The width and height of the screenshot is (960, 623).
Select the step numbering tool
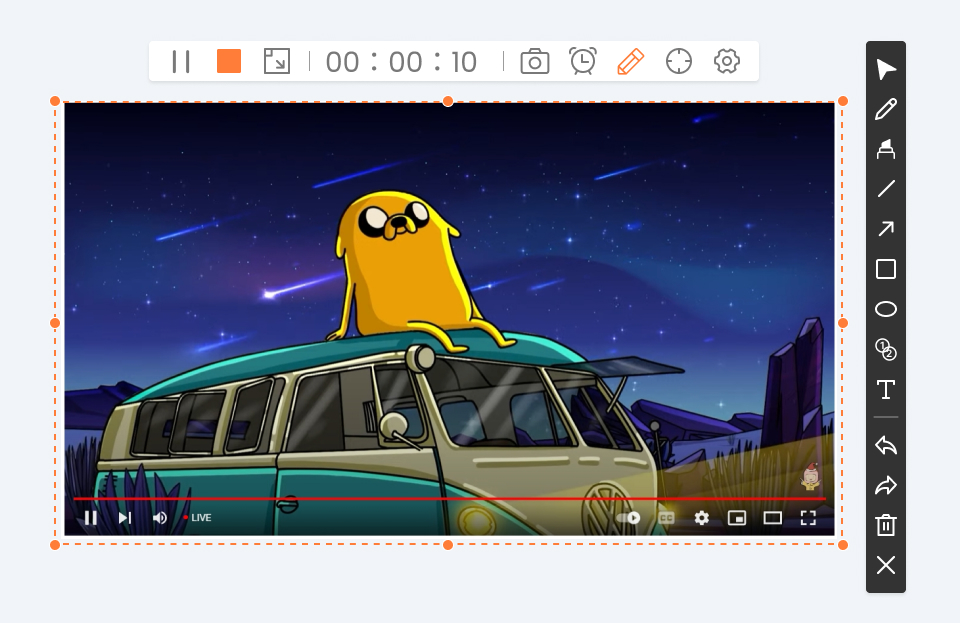pyautogui.click(x=885, y=351)
